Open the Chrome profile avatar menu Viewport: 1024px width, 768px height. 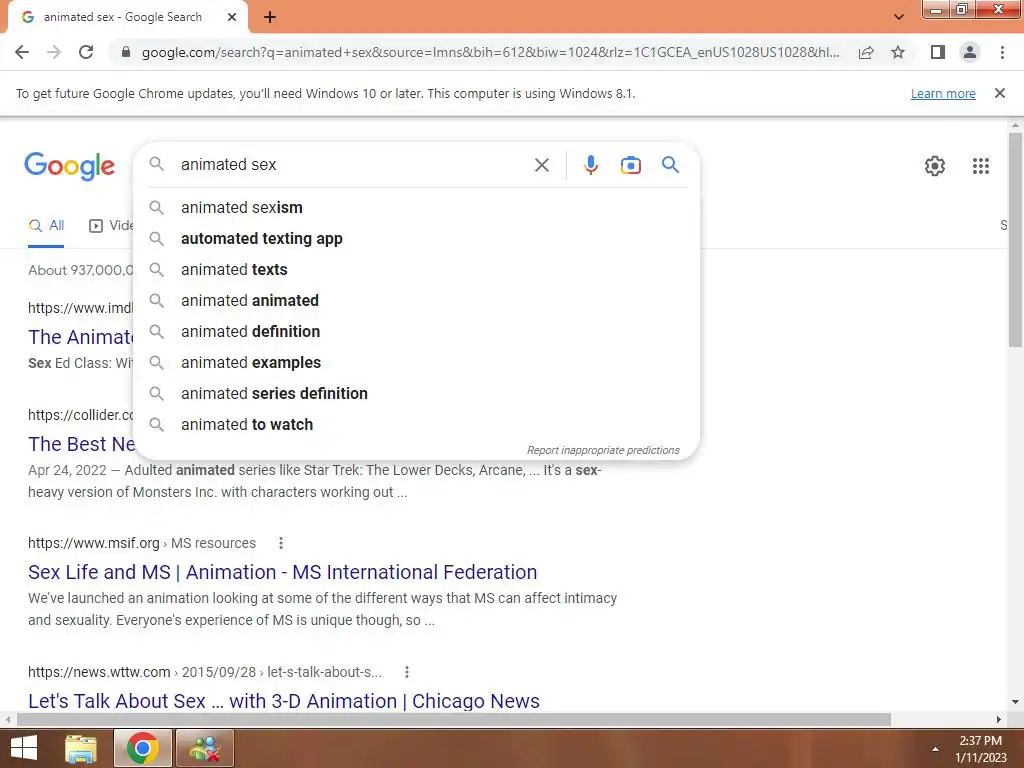tap(970, 52)
